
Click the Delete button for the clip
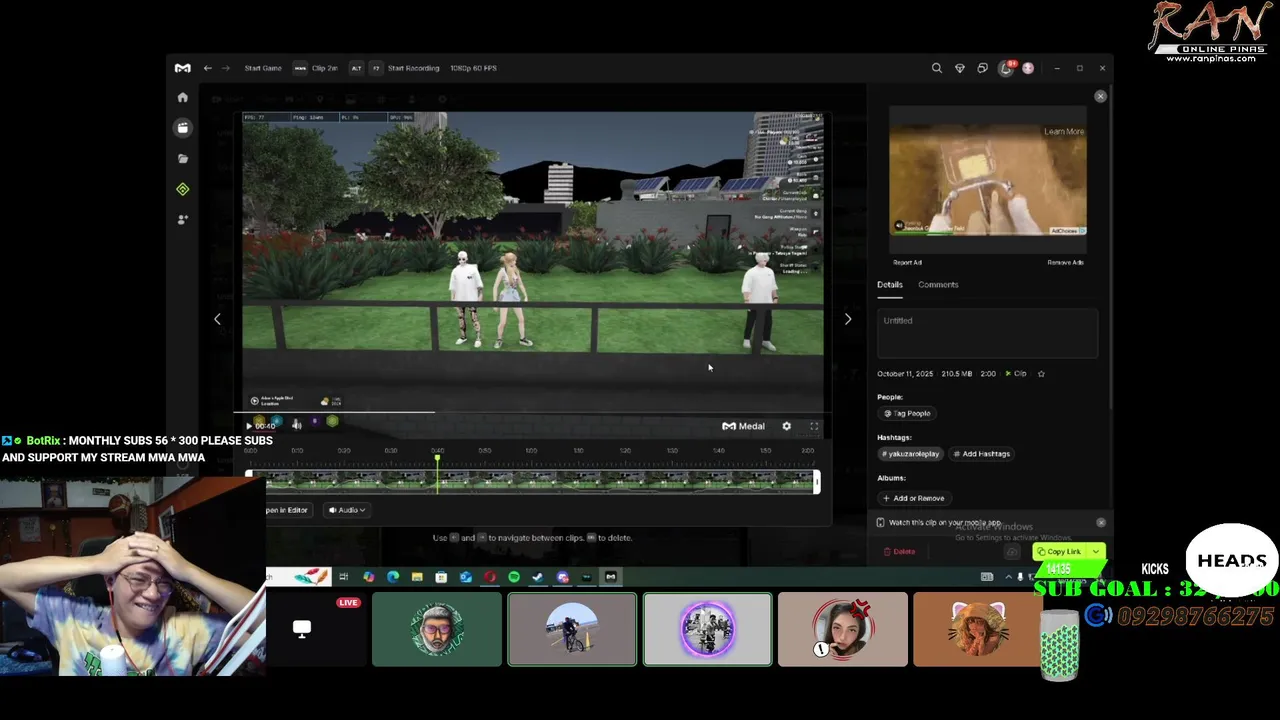click(x=899, y=552)
